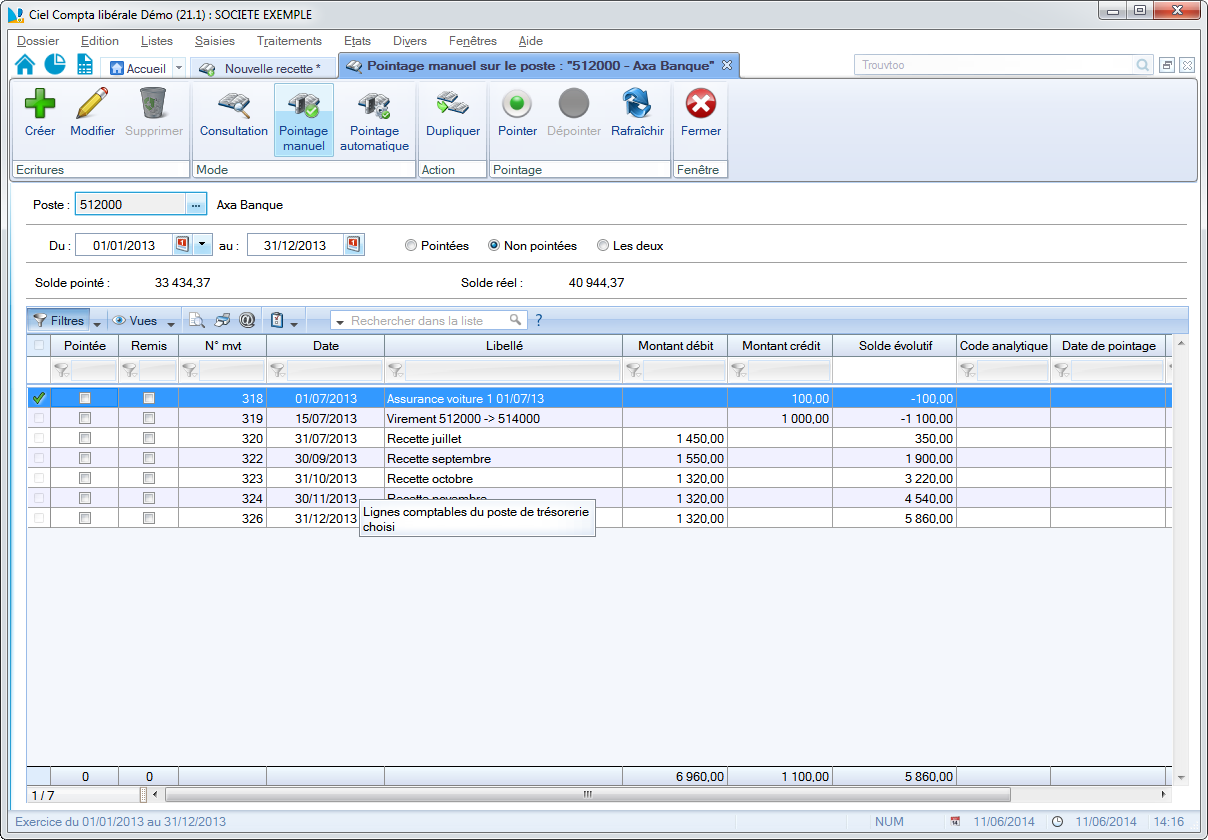This screenshot has width=1208, height=840.
Task: Click the horizontal scrollbar of the list
Action: click(x=587, y=795)
